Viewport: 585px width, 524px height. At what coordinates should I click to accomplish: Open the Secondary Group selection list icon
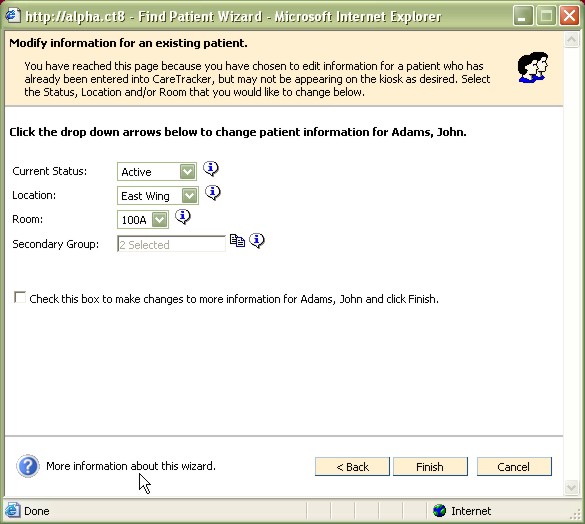(237, 240)
